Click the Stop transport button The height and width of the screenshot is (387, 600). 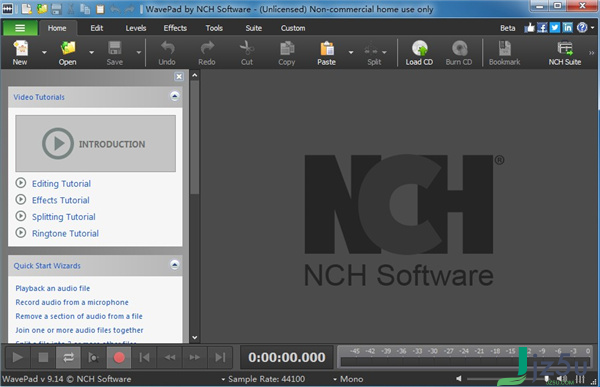point(43,358)
